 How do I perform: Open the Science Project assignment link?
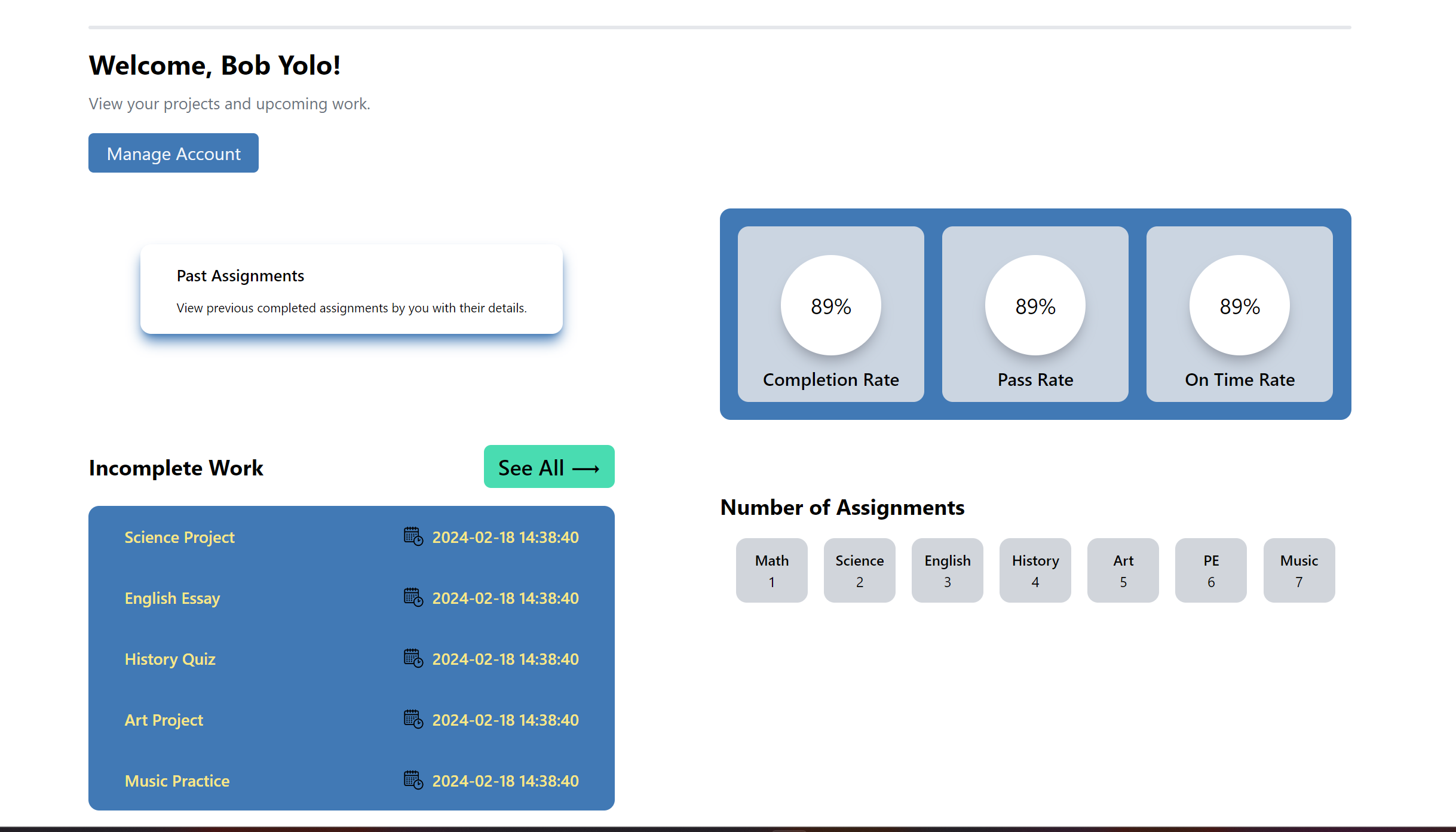click(x=179, y=538)
